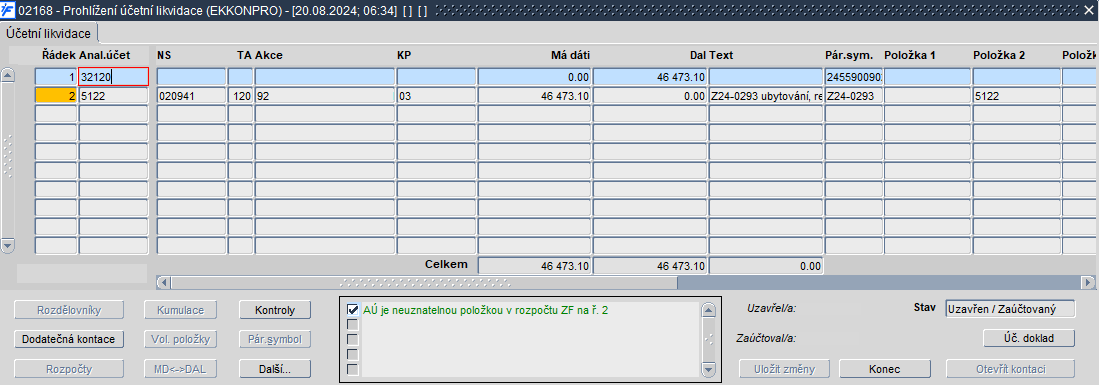Screen dimensions: 1099x385
Task: Click Položka 2 field with 5122
Action: tap(1016, 95)
